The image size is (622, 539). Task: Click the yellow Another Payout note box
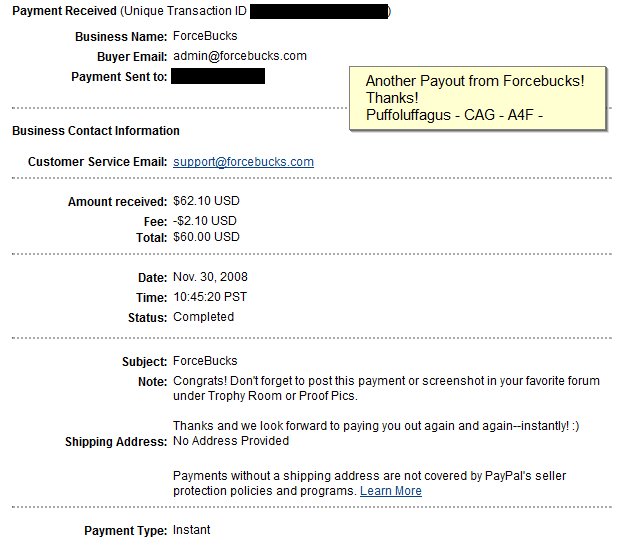478,98
